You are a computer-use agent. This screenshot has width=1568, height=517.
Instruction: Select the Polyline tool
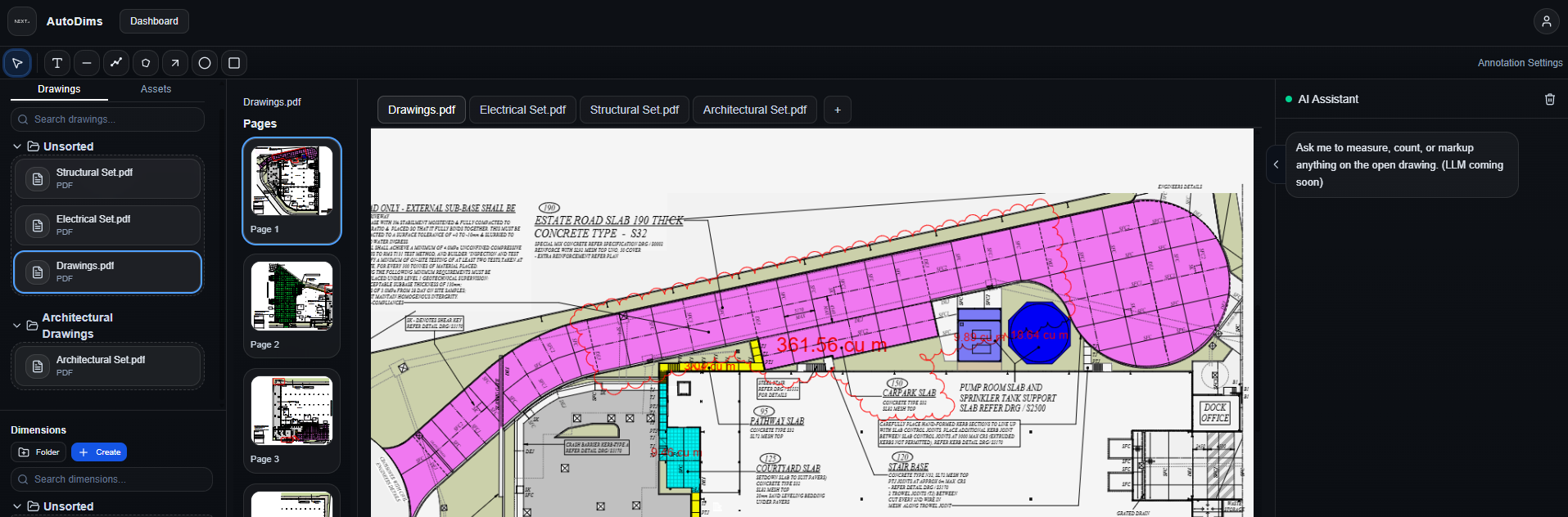(x=116, y=63)
